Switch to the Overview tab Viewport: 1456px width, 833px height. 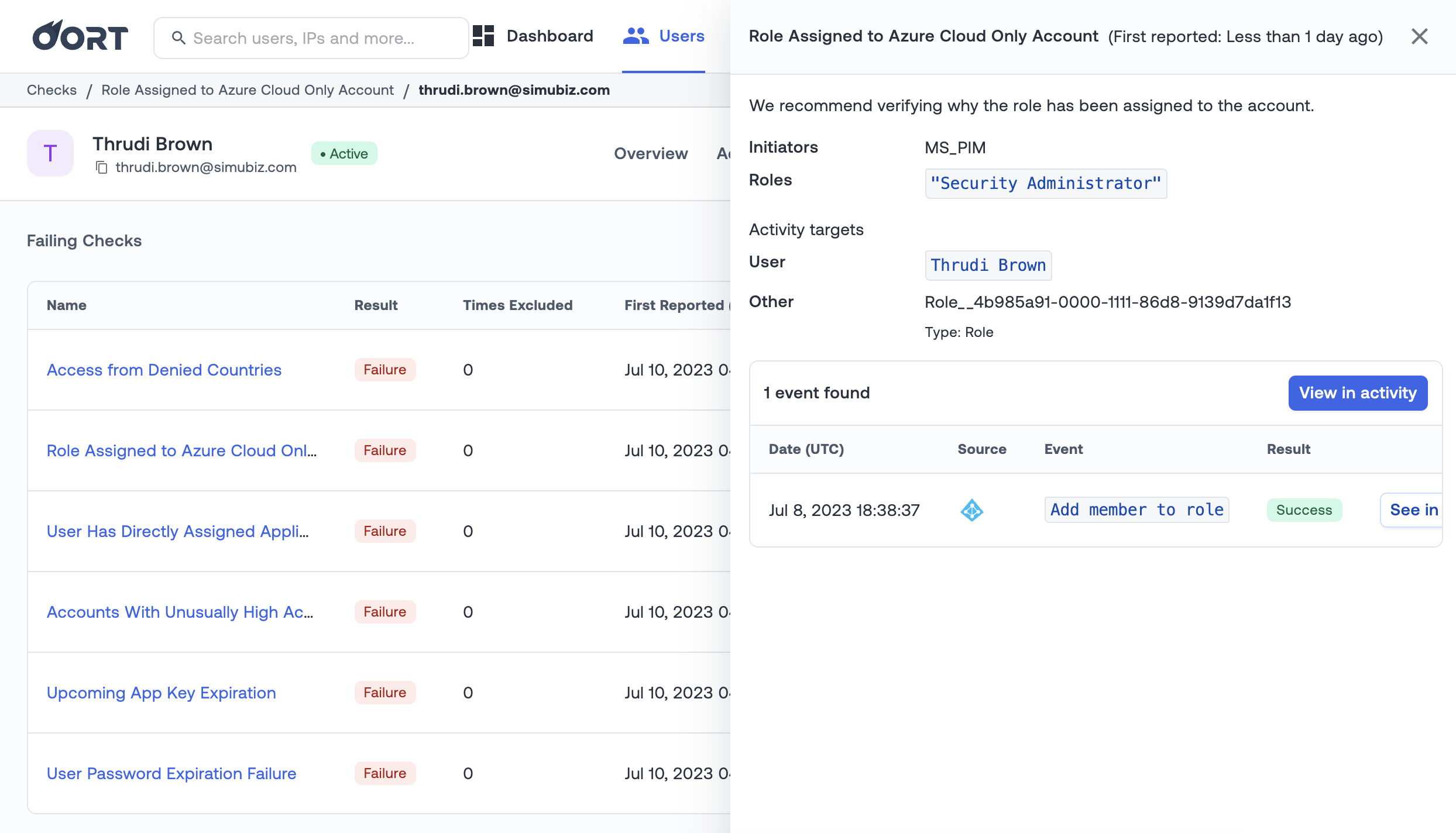[650, 153]
